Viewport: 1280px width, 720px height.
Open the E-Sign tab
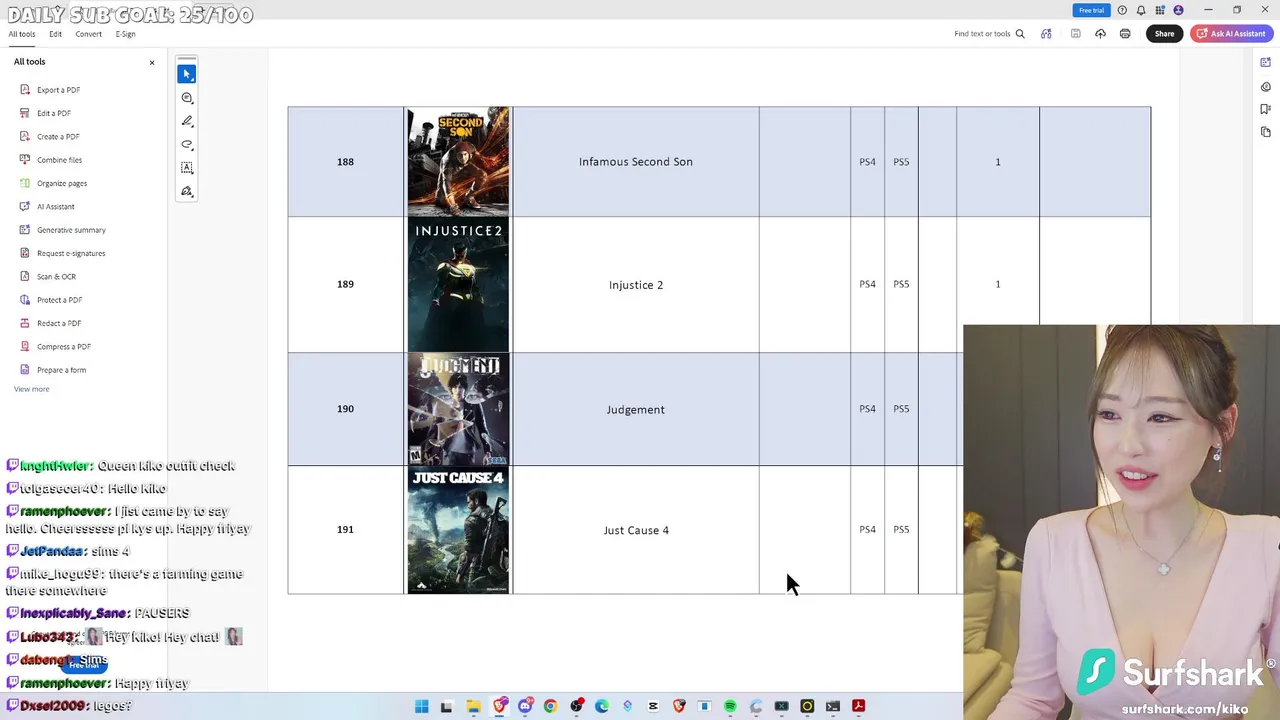[125, 34]
